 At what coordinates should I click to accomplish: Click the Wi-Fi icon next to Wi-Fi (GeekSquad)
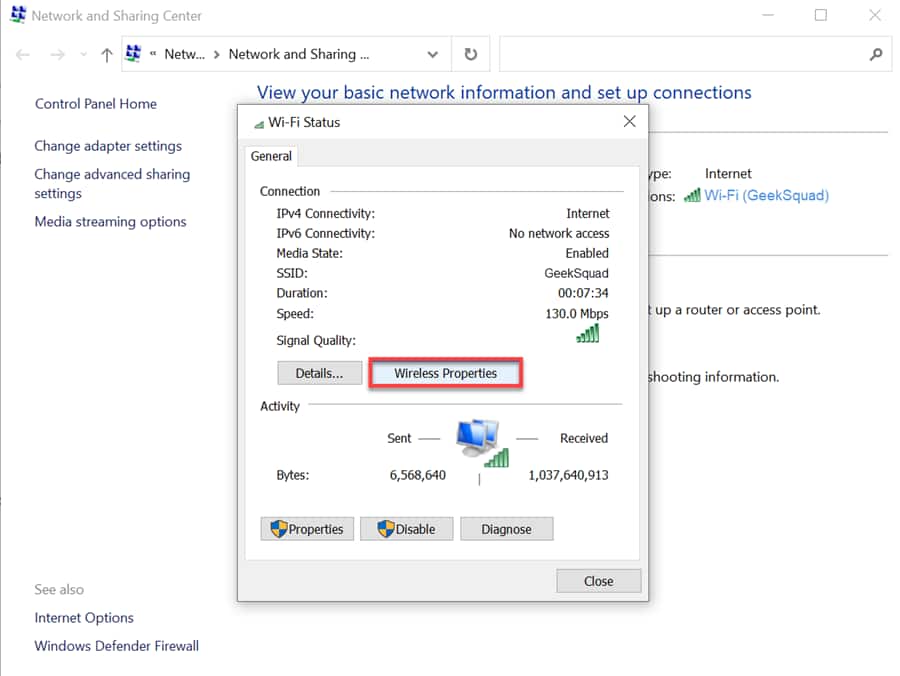pyautogui.click(x=691, y=195)
